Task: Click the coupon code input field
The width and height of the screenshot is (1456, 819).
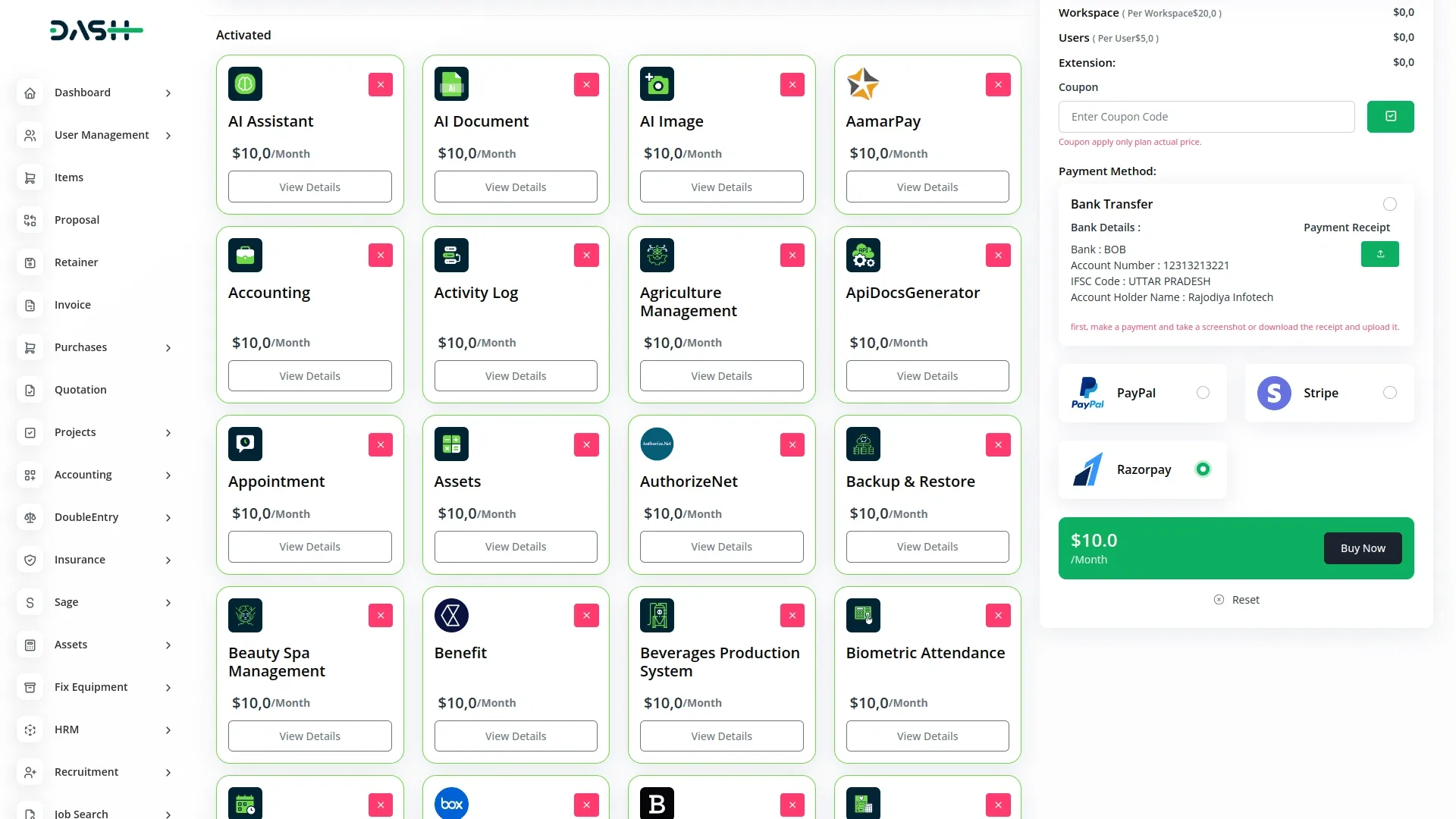Action: pyautogui.click(x=1207, y=117)
